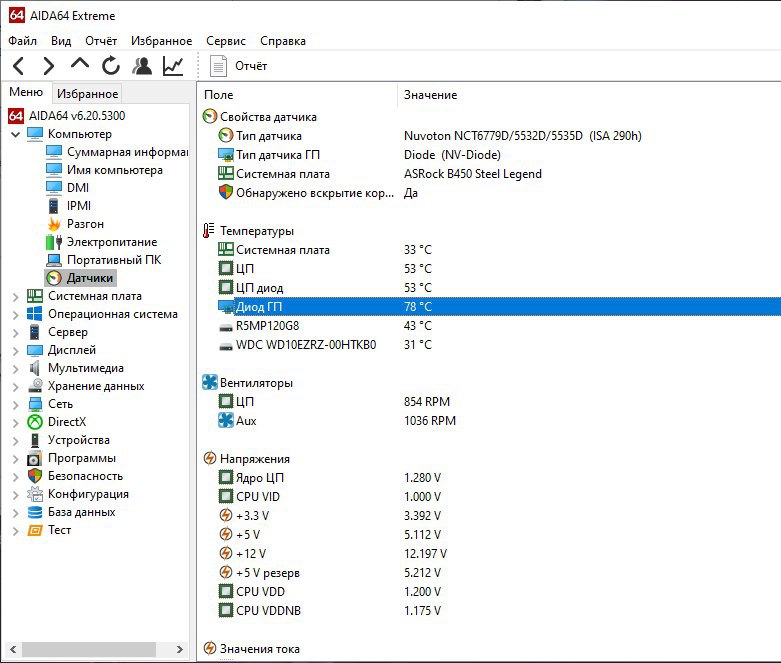
Task: Click the Безопасность shield icon in tree
Action: 34,476
